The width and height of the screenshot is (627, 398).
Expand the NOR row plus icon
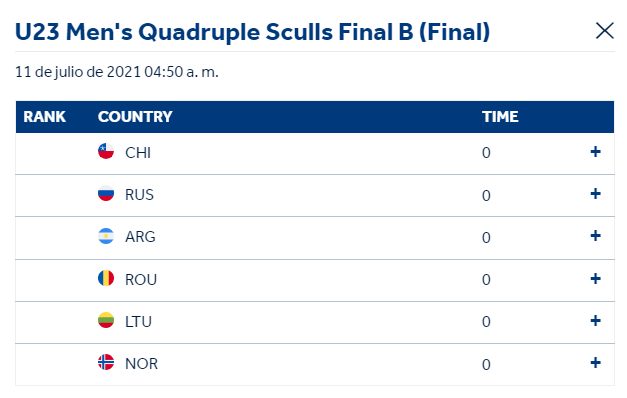pos(595,362)
